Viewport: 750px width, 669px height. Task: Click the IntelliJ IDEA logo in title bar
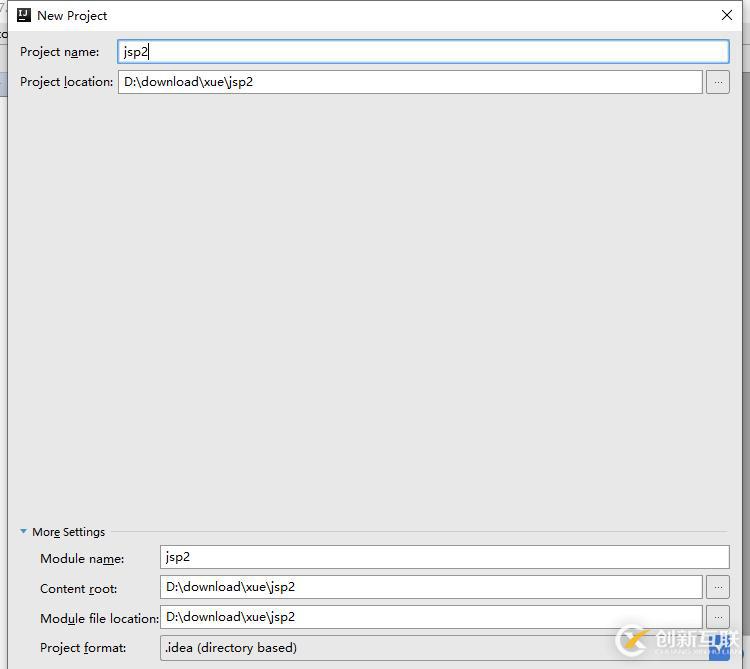tap(23, 15)
